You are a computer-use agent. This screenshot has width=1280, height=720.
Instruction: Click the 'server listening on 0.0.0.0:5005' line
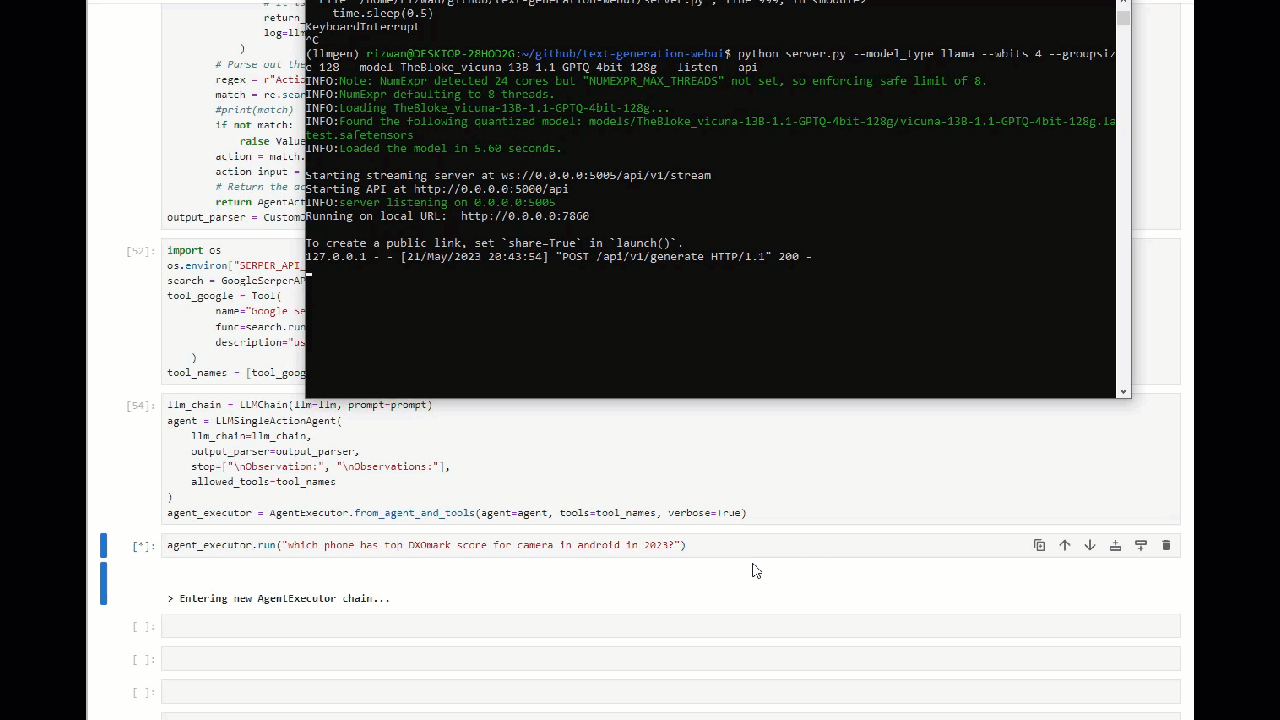pos(430,202)
